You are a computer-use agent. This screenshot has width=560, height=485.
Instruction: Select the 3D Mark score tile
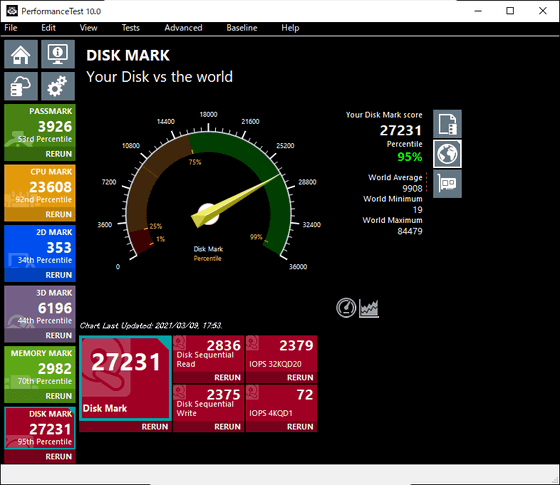(40, 308)
